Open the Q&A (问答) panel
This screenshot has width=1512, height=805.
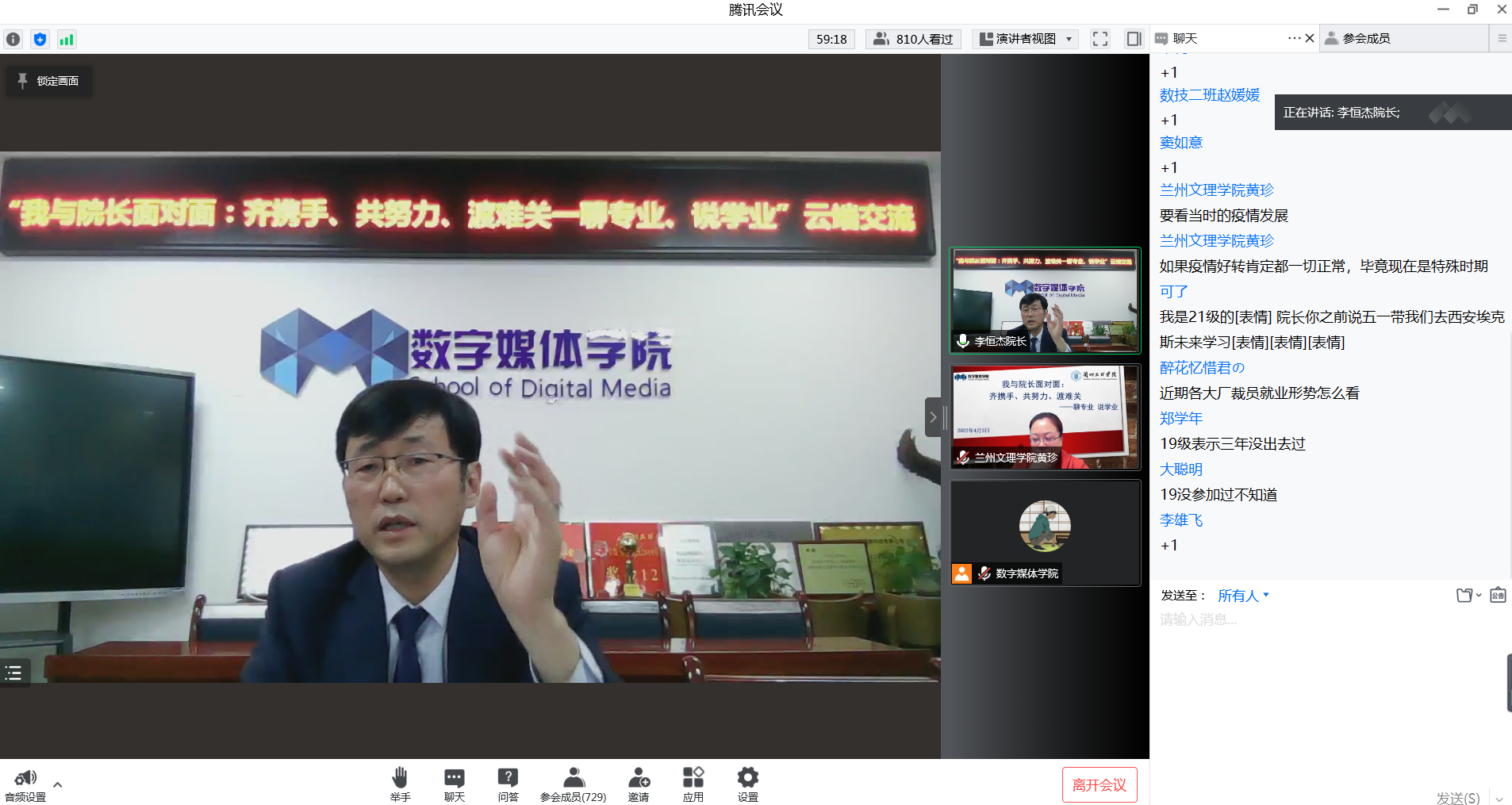point(508,784)
